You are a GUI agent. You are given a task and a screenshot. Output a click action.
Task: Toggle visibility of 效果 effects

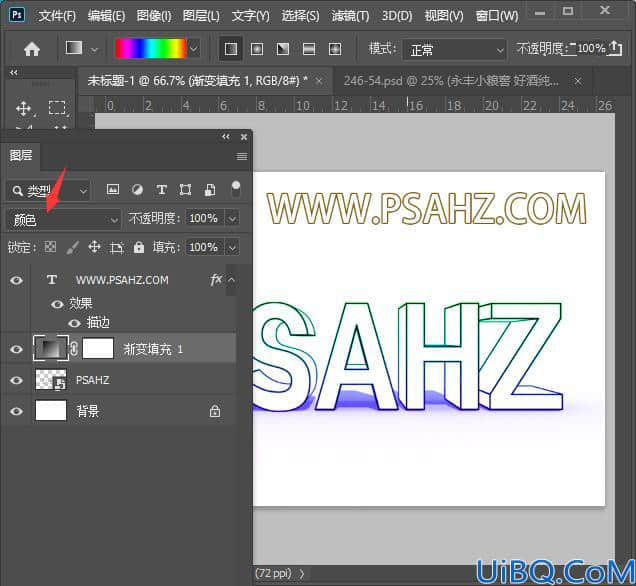57,304
